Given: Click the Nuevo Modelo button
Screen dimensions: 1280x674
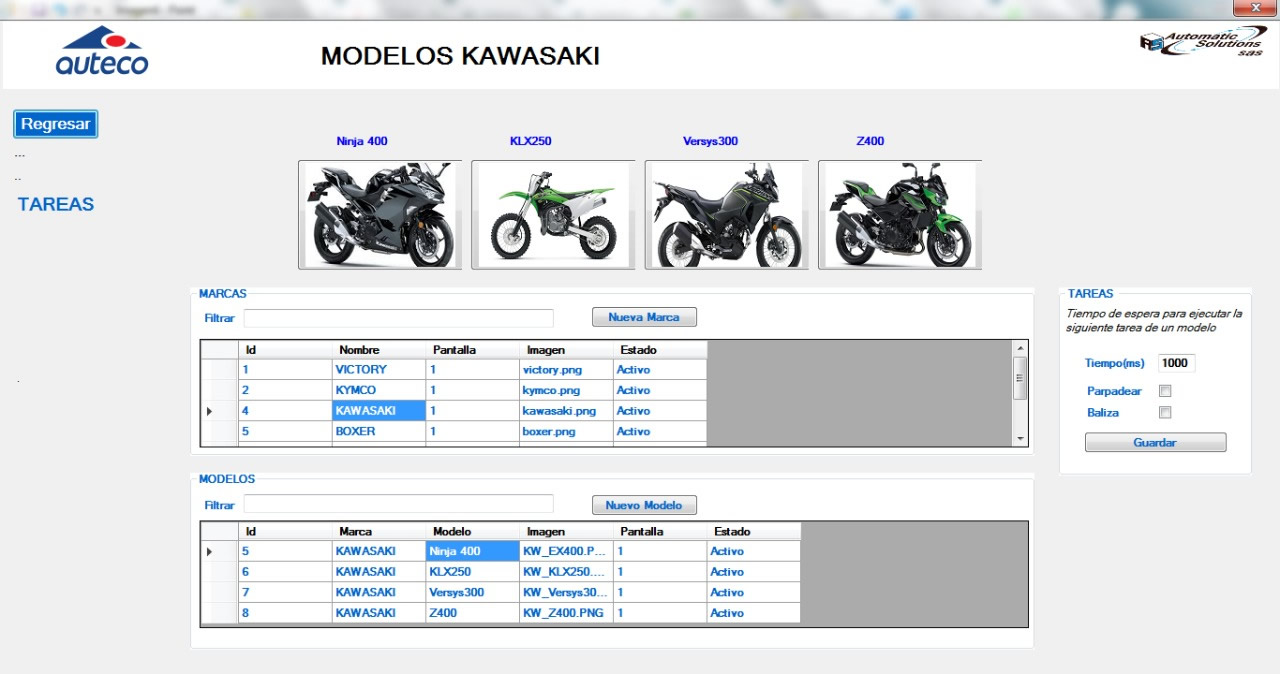Looking at the screenshot, I should click(x=644, y=505).
